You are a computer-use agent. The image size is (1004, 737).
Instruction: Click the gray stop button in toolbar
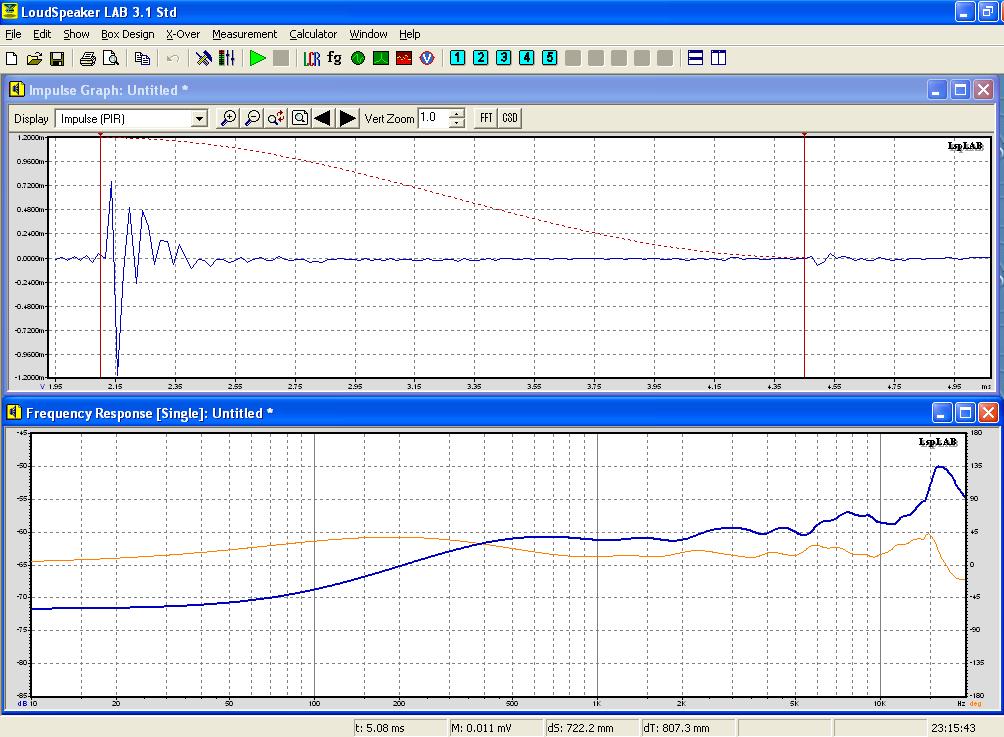click(280, 58)
